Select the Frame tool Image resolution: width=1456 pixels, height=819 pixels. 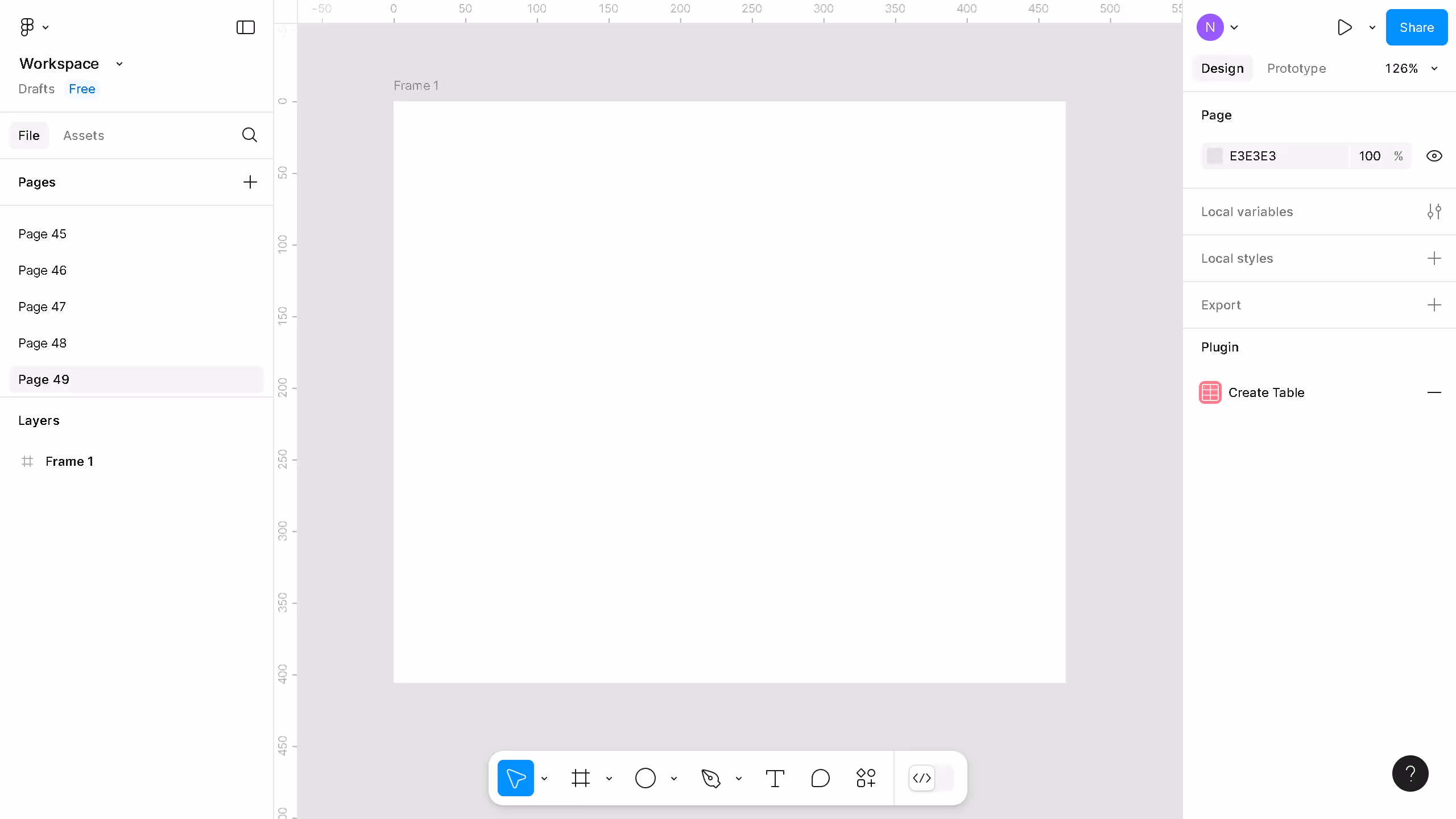[580, 777]
